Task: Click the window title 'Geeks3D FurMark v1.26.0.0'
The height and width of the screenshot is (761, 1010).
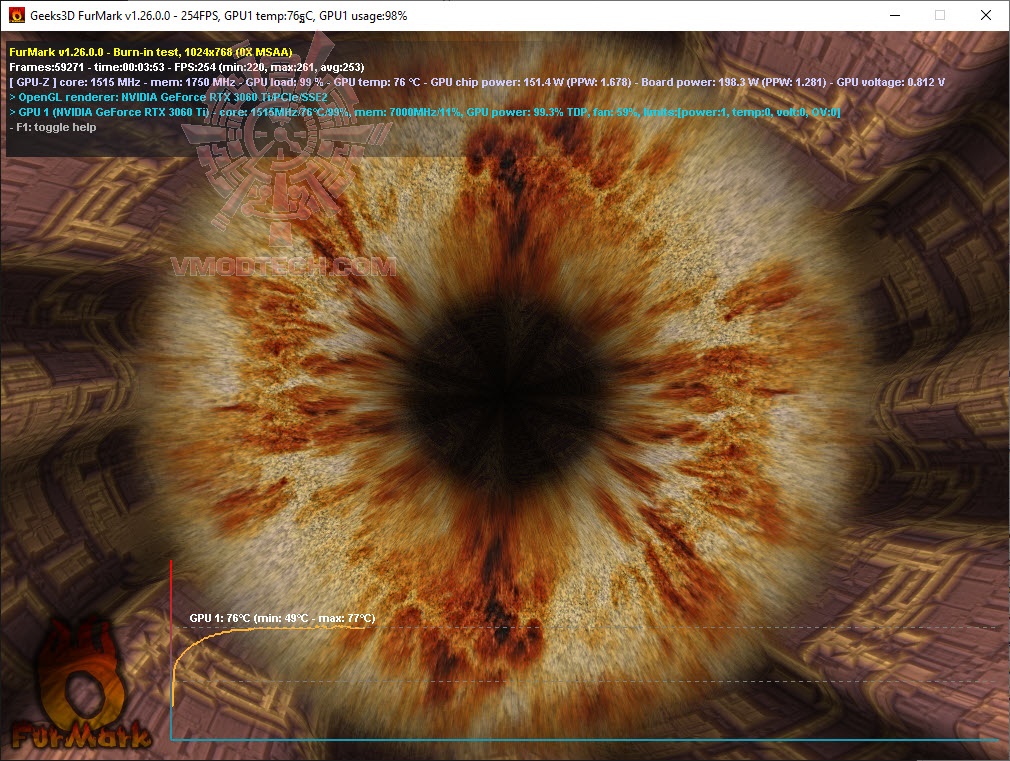Action: point(100,15)
